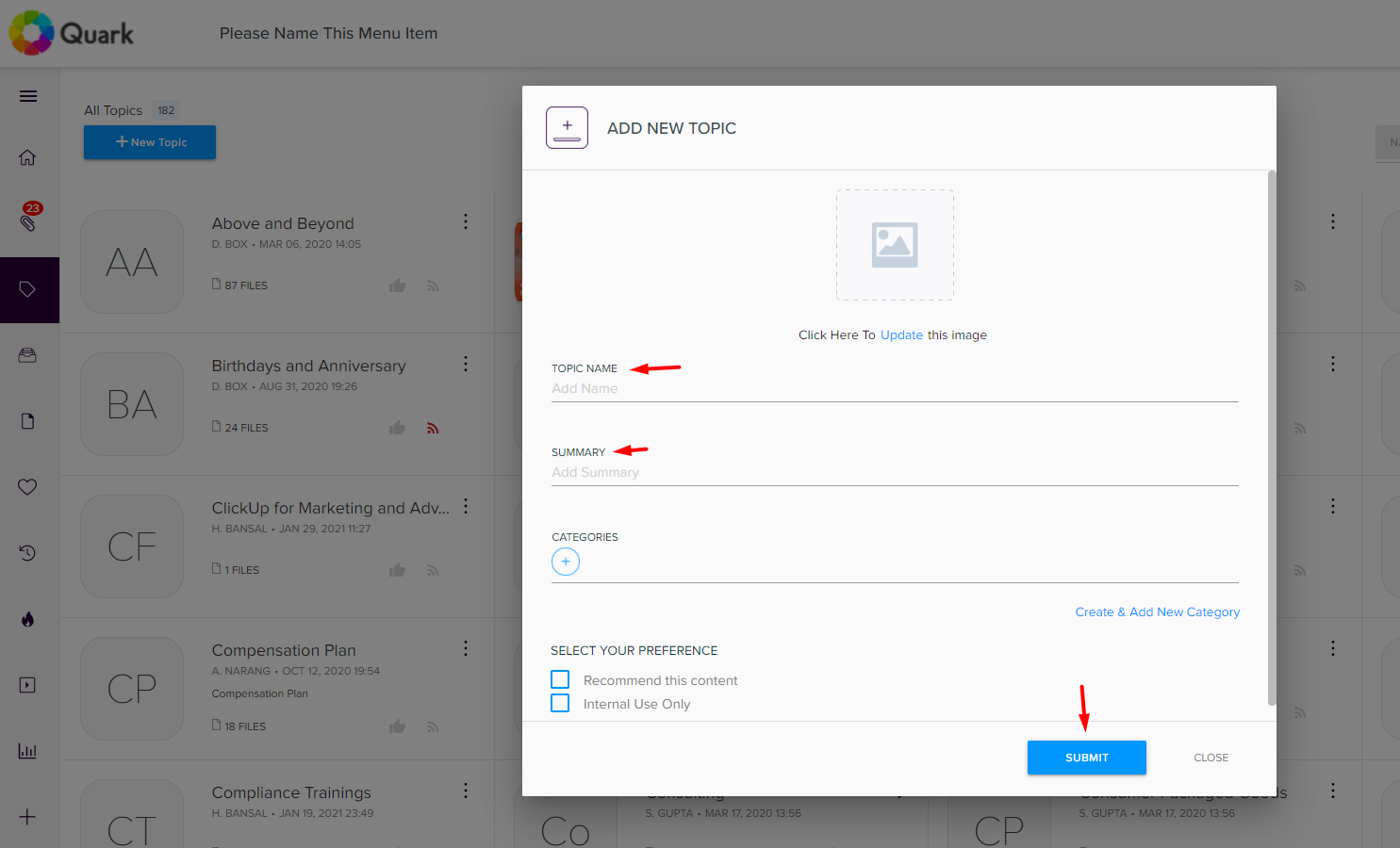Open the documents page sidebar icon
Viewport: 1400px width, 848px height.
click(x=27, y=421)
